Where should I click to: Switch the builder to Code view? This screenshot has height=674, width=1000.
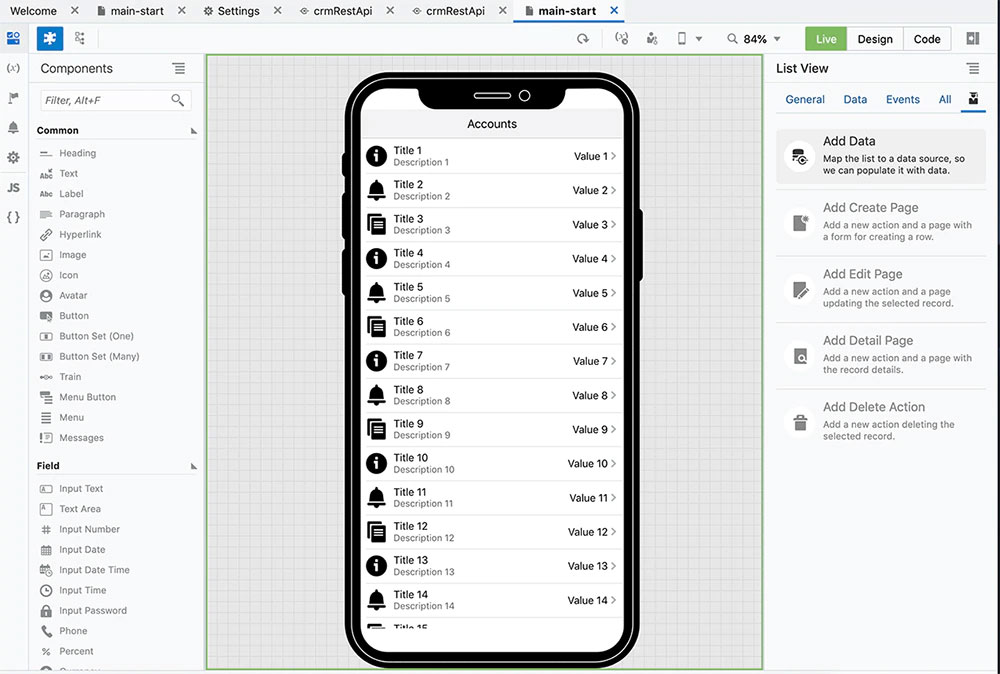tap(927, 39)
